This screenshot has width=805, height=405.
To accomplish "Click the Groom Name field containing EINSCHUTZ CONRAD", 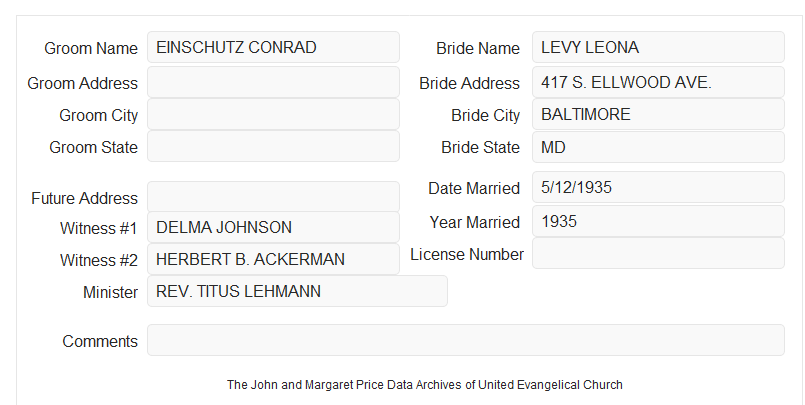I will tap(273, 47).
